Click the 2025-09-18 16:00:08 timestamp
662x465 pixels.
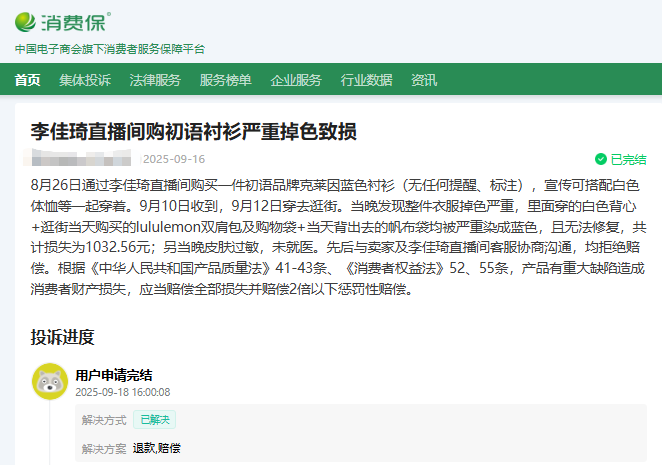(123, 393)
